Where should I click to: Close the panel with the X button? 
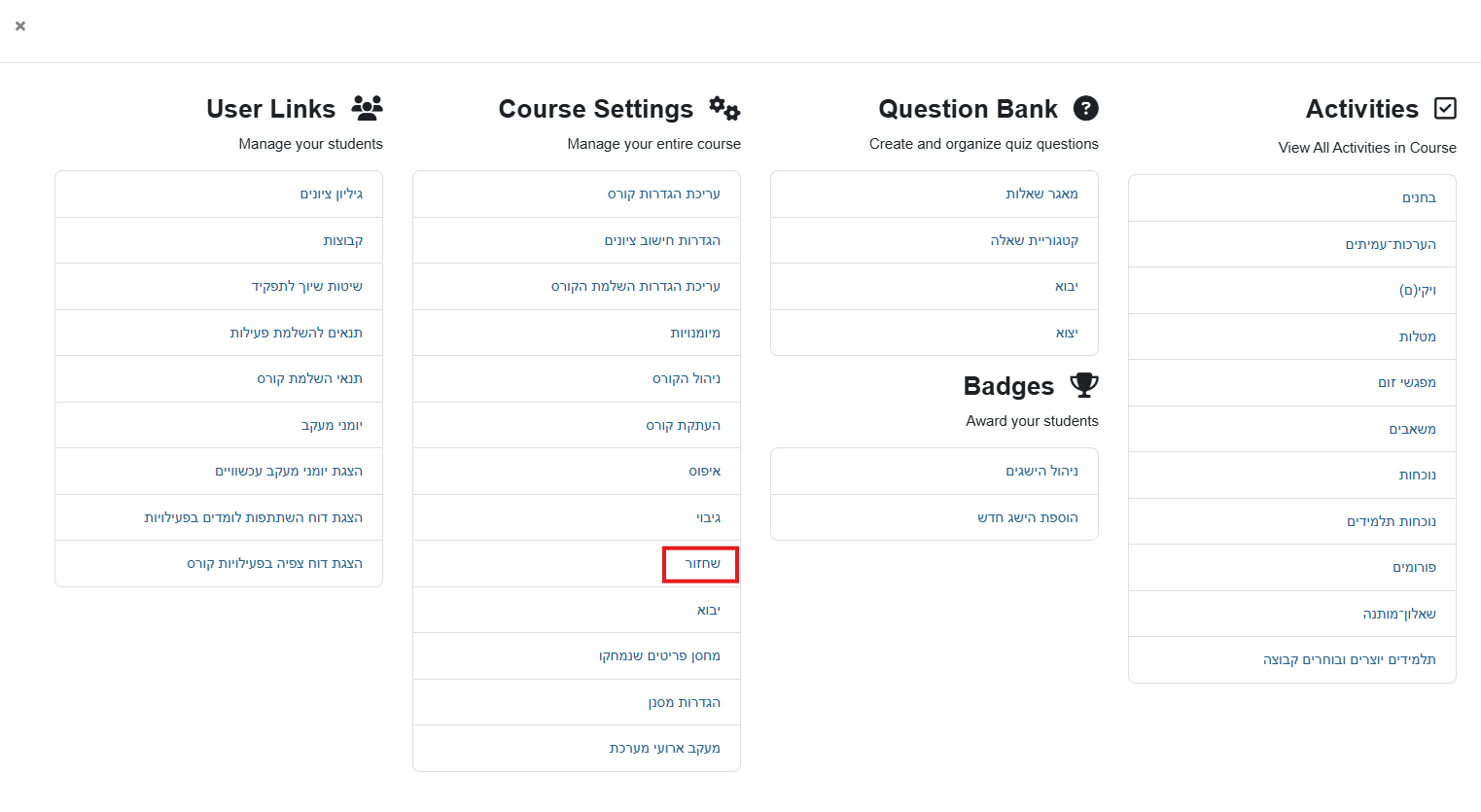click(20, 26)
